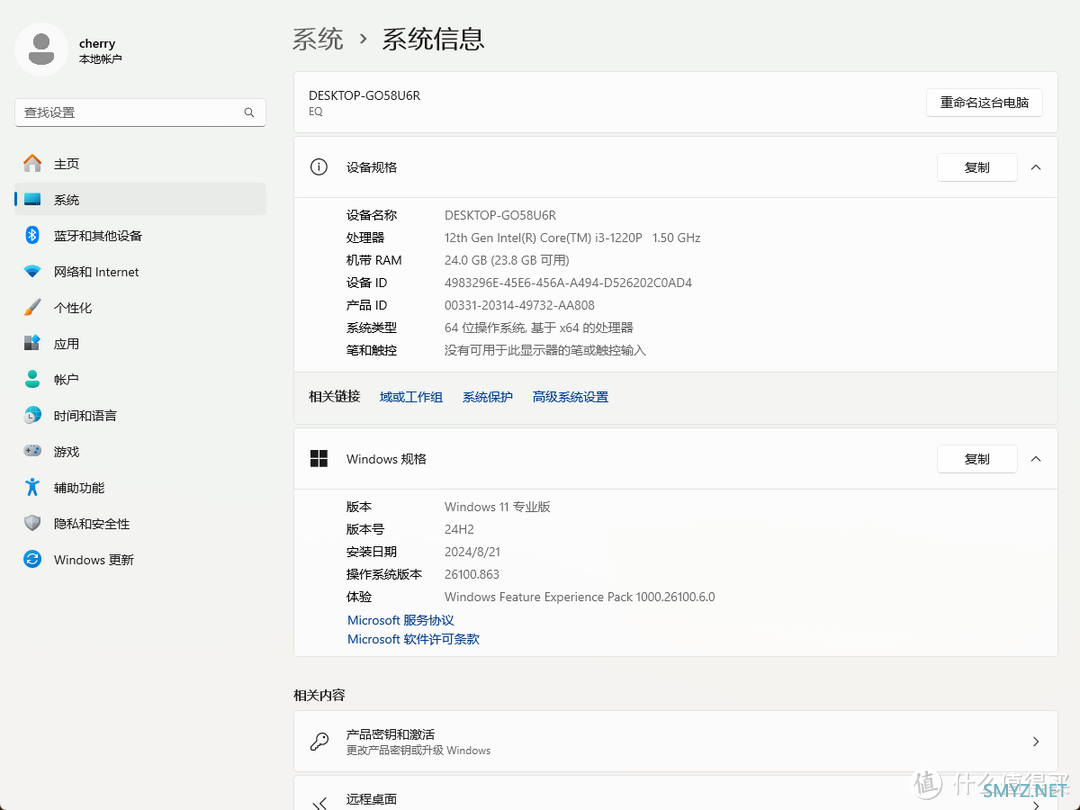Go to 时间和语言 settings
Viewport: 1080px width, 810px height.
(x=140, y=415)
